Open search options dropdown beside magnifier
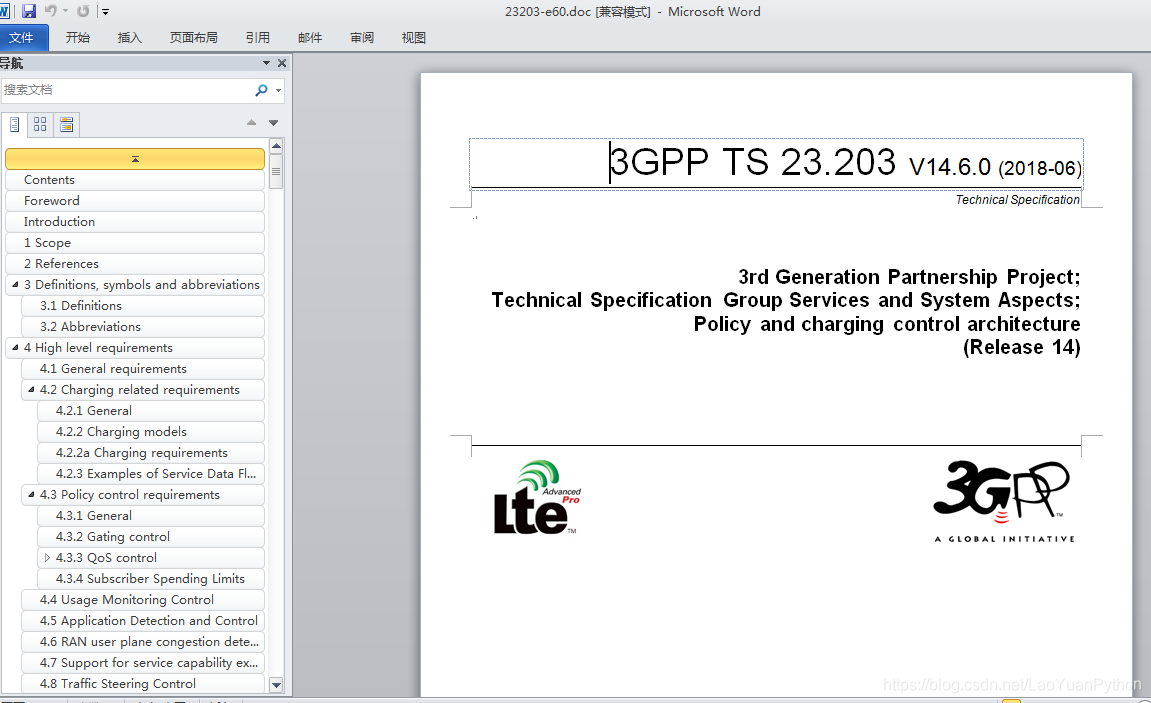 coord(278,90)
